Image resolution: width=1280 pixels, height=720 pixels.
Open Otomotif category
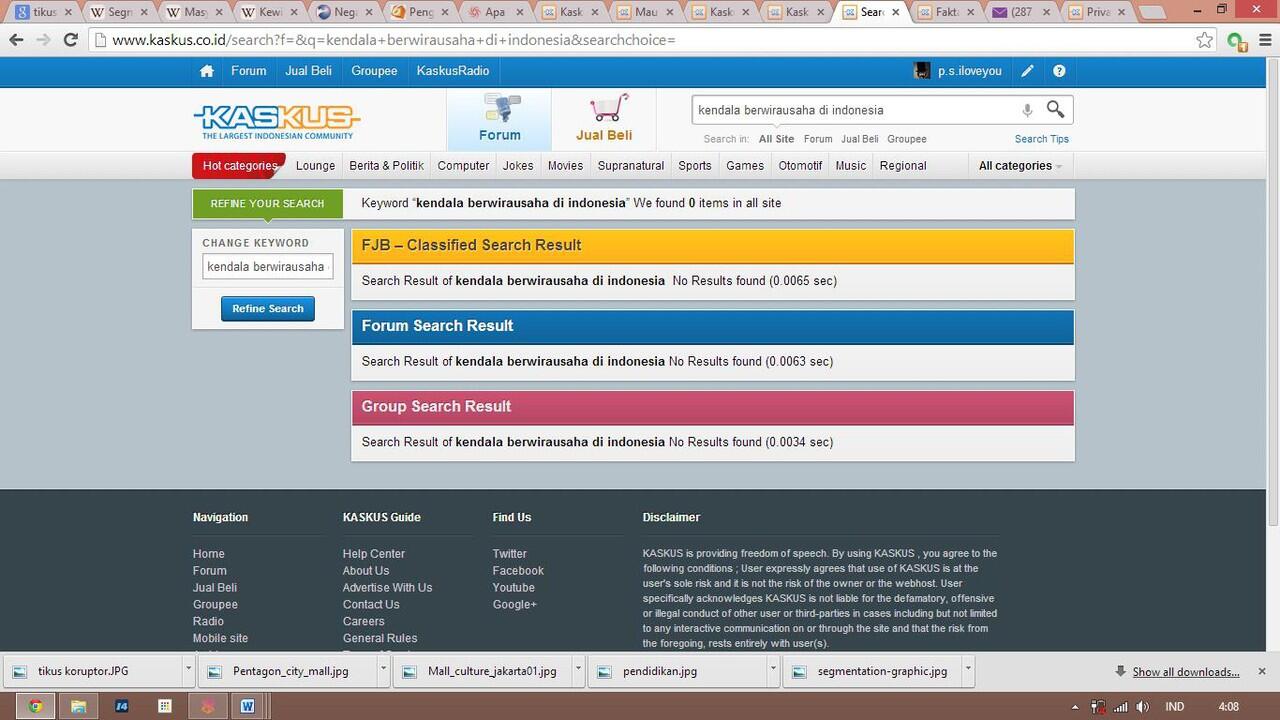pos(800,166)
